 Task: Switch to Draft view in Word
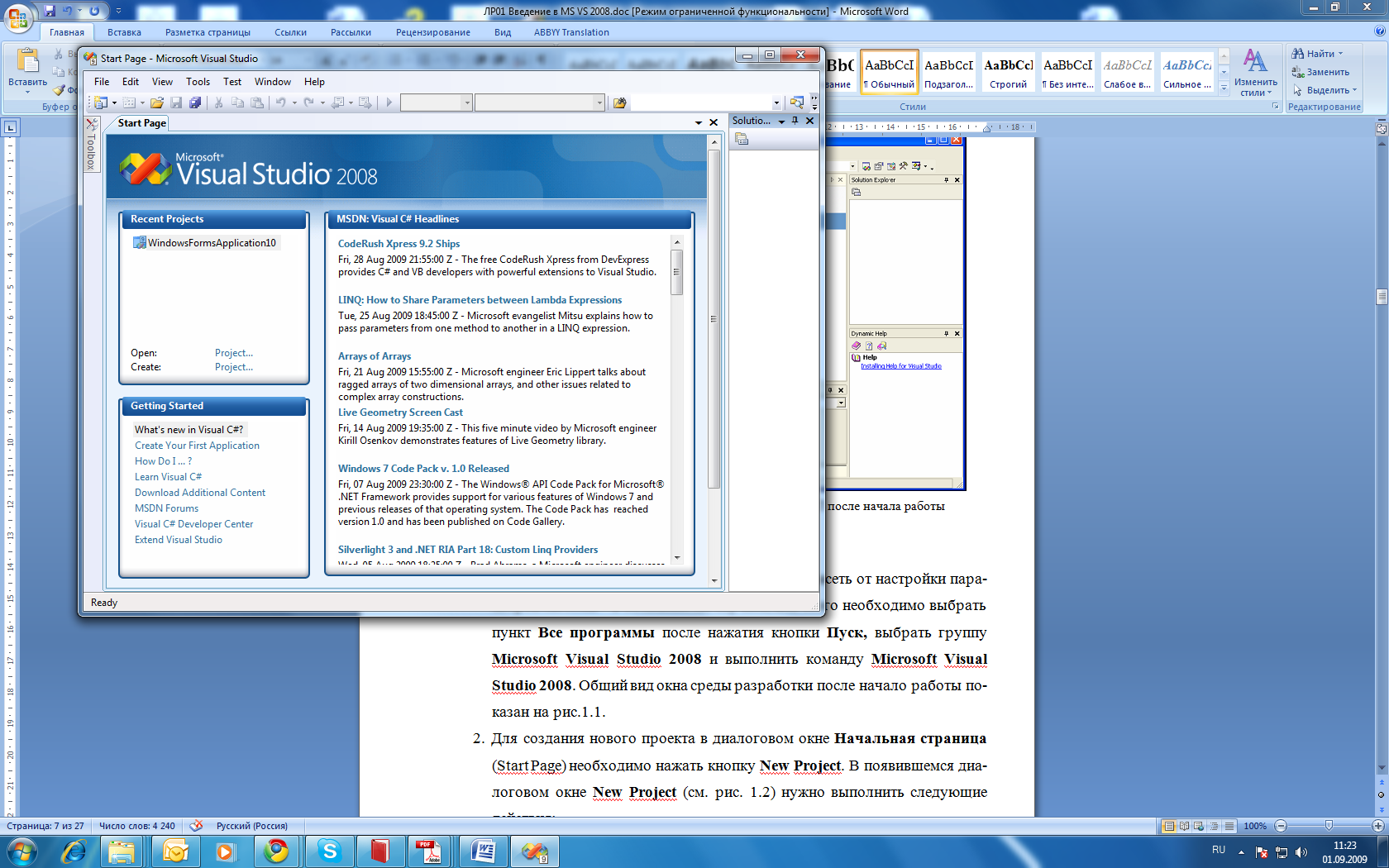pyautogui.click(x=1229, y=826)
